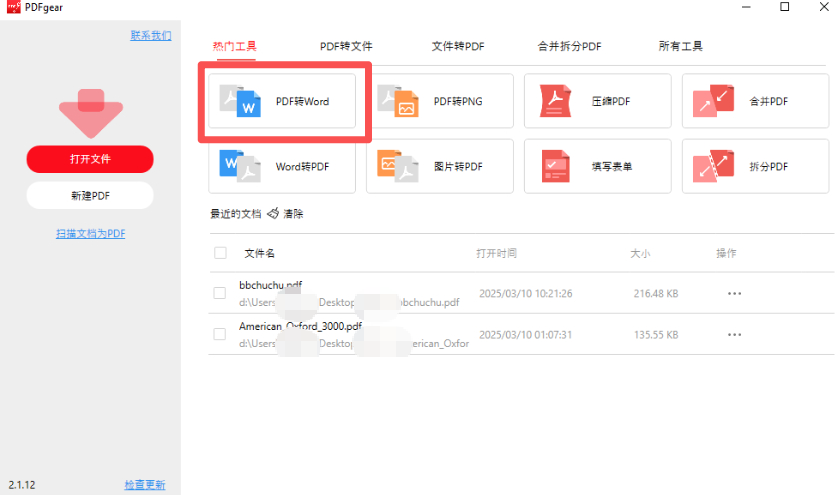840x495 pixels.
Task: Choose the 图片转PDF tool icon
Action: [x=398, y=166]
